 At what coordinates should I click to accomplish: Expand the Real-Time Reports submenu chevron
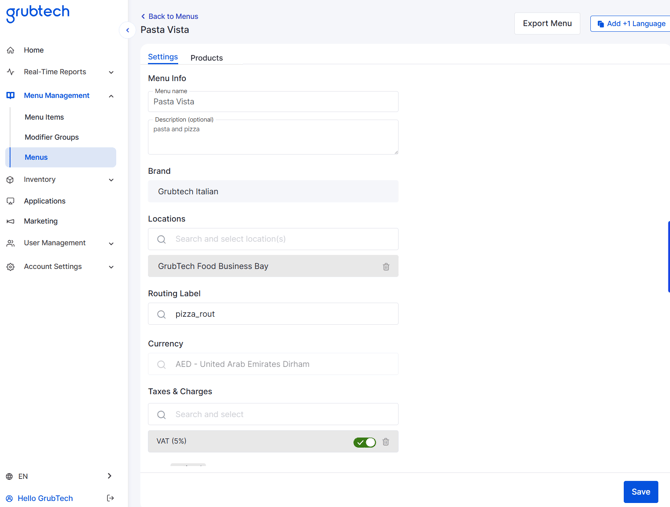click(x=111, y=72)
